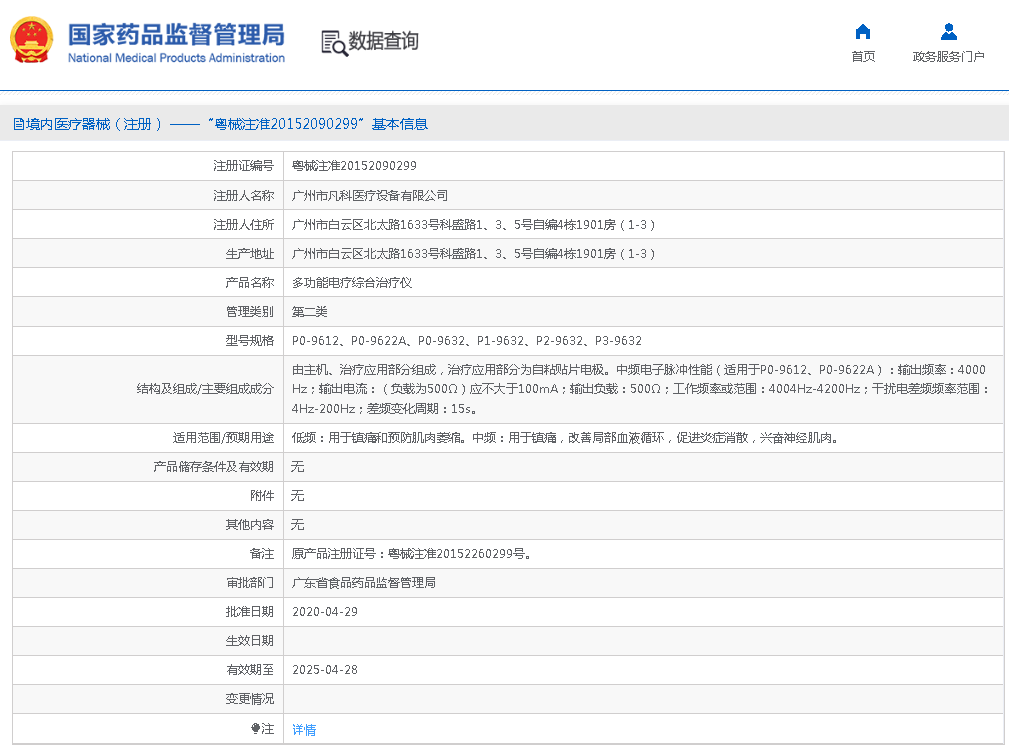The width and height of the screenshot is (1009, 745).
Task: Click the expiry date 2025-04-28
Action: (325, 670)
